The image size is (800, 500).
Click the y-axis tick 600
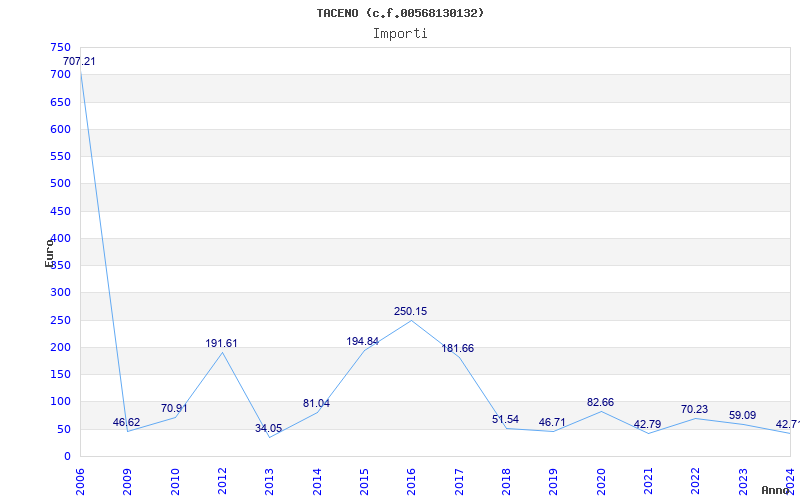click(x=60, y=129)
